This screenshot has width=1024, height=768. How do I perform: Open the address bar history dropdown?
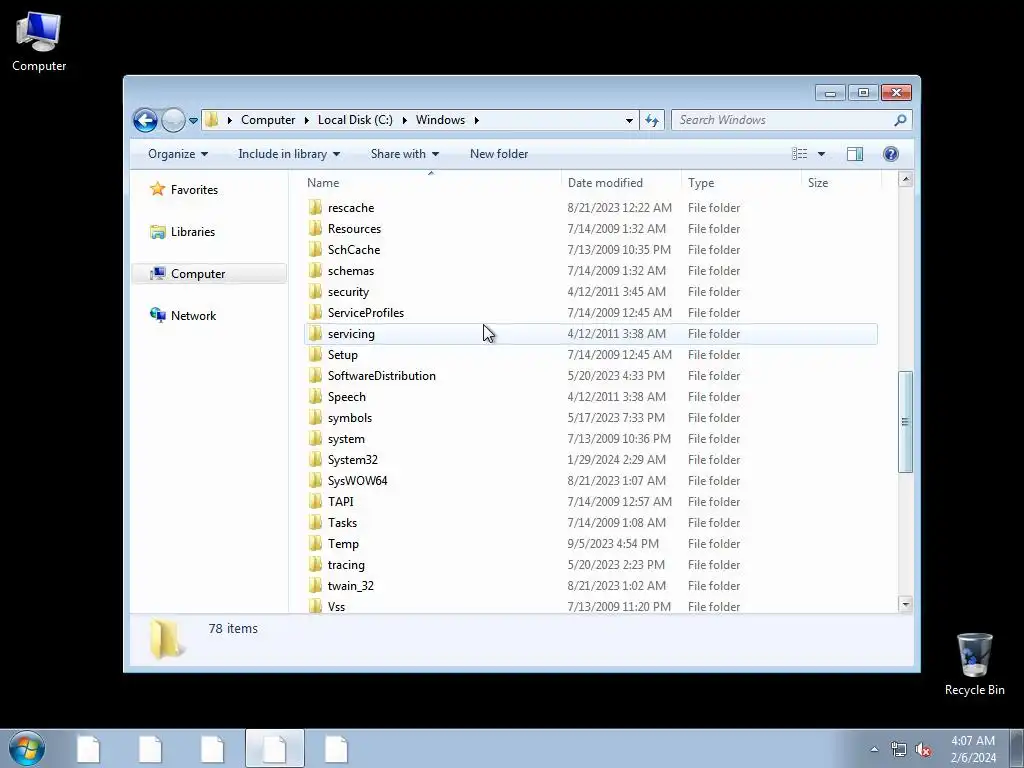point(629,120)
